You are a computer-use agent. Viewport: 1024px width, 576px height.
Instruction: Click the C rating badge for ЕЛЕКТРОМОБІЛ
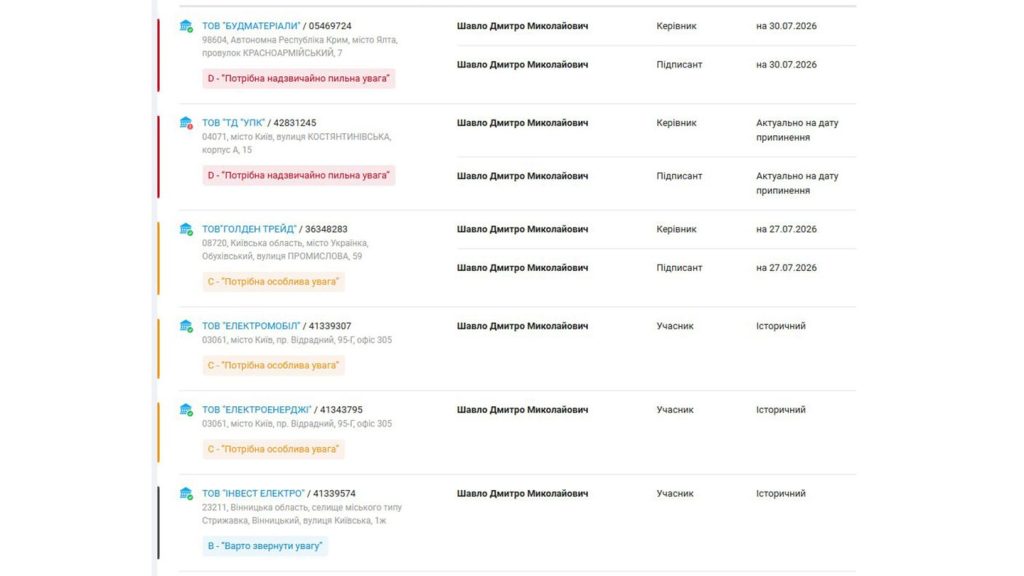pyautogui.click(x=273, y=365)
